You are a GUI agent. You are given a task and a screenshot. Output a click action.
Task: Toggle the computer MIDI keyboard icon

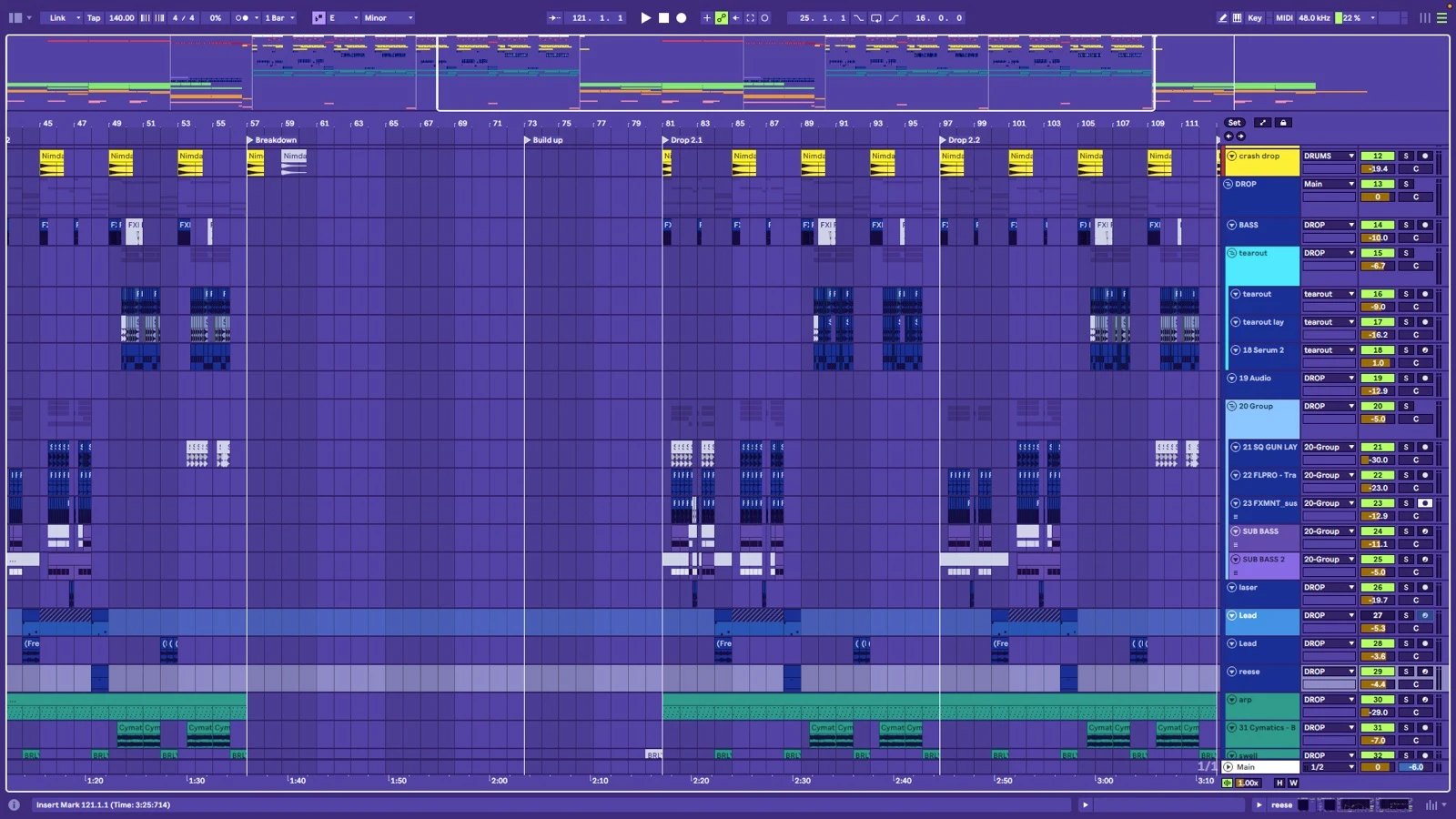tap(1238, 17)
